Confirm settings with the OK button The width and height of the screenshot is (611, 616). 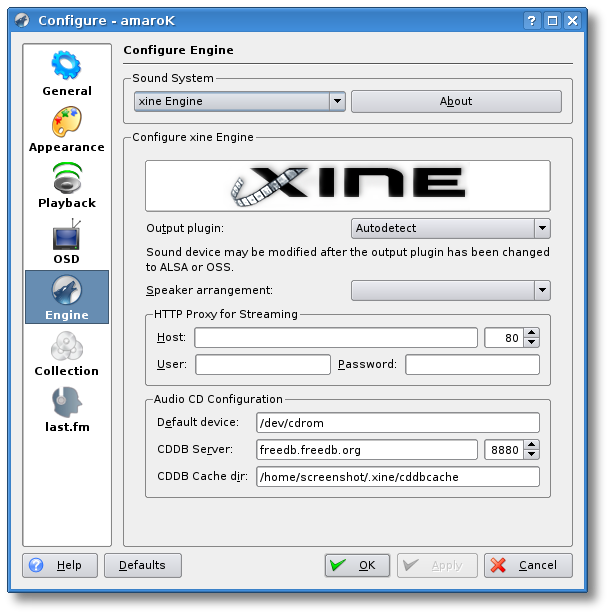click(x=357, y=565)
